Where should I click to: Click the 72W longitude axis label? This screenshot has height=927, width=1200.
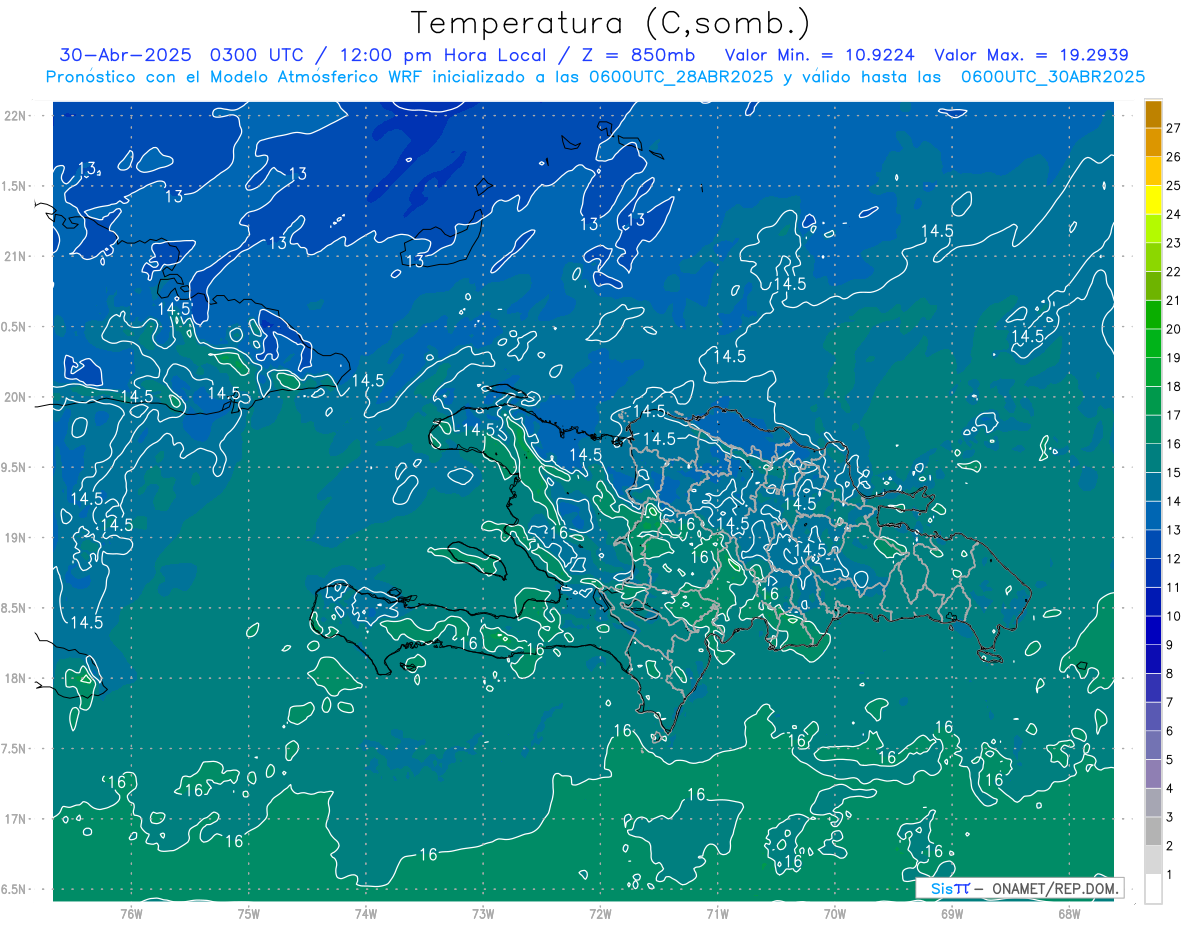600,914
